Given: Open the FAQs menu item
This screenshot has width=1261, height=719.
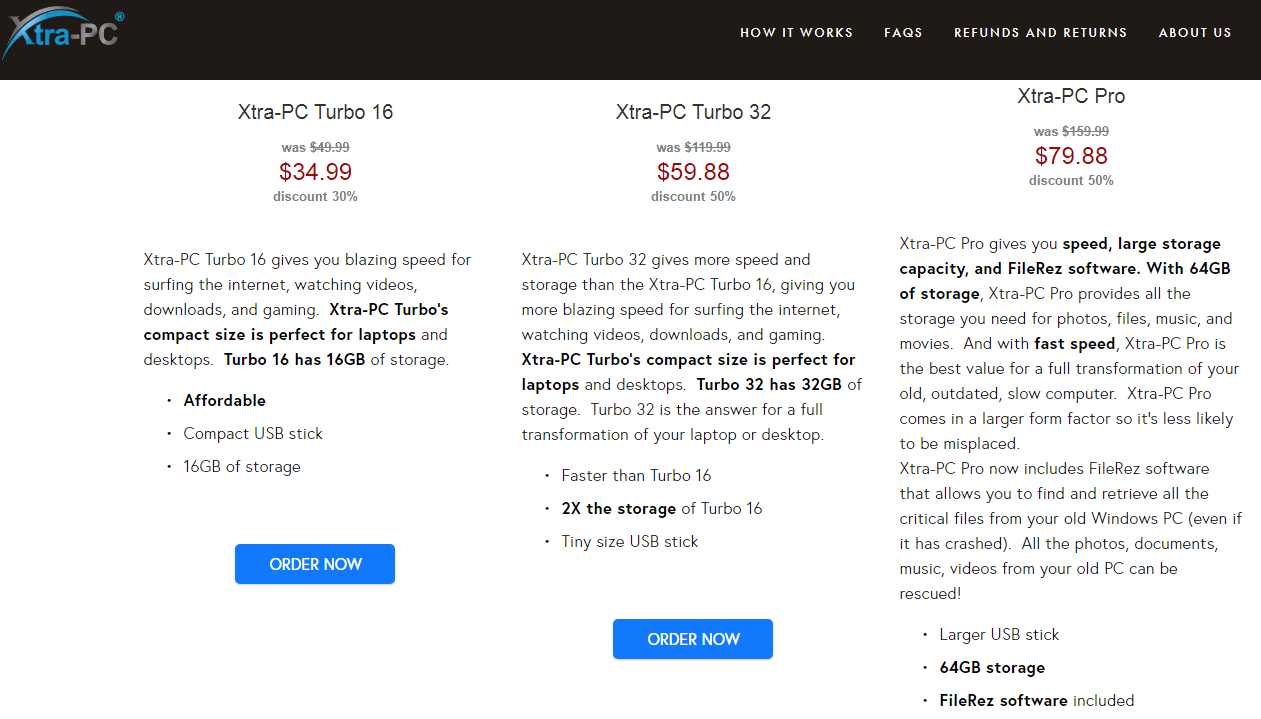Looking at the screenshot, I should [x=903, y=33].
